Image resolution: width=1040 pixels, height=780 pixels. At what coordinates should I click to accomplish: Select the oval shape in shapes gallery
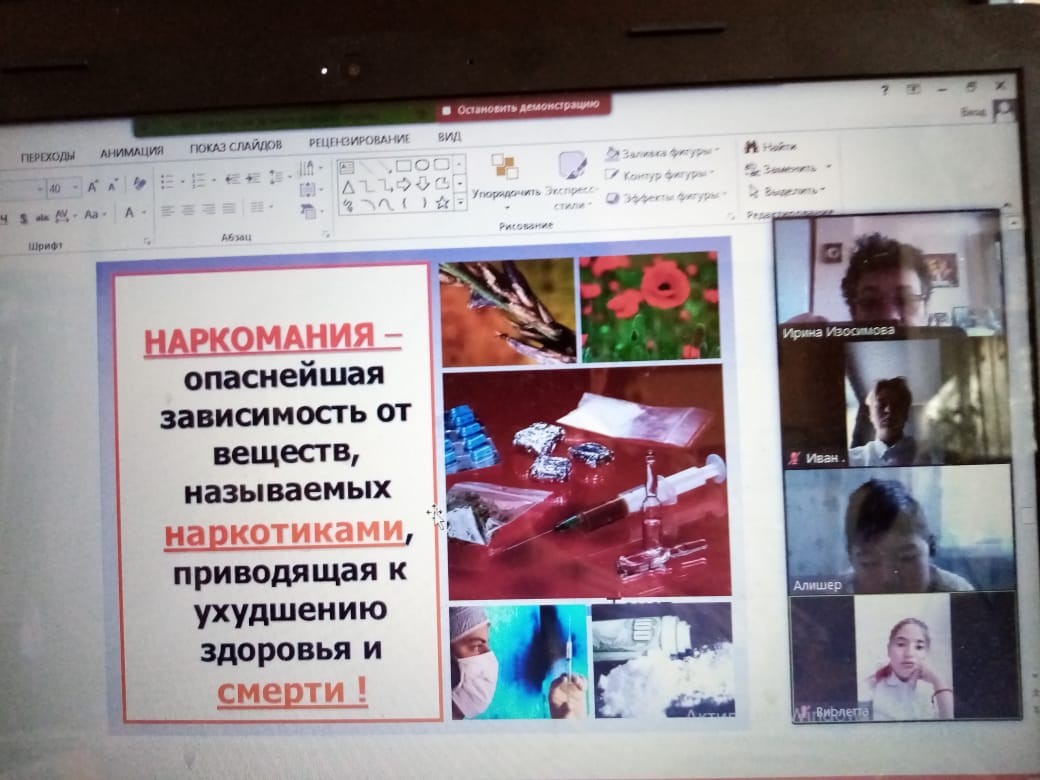pos(422,165)
